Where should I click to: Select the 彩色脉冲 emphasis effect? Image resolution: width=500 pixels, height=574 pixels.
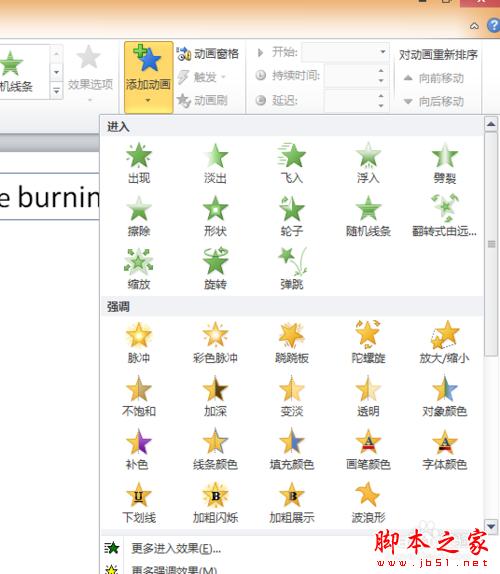point(215,343)
